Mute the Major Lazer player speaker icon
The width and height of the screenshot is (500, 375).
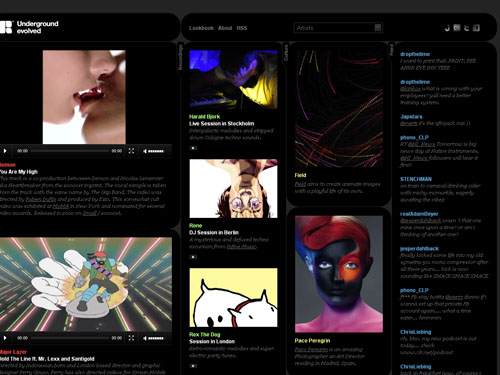click(145, 338)
